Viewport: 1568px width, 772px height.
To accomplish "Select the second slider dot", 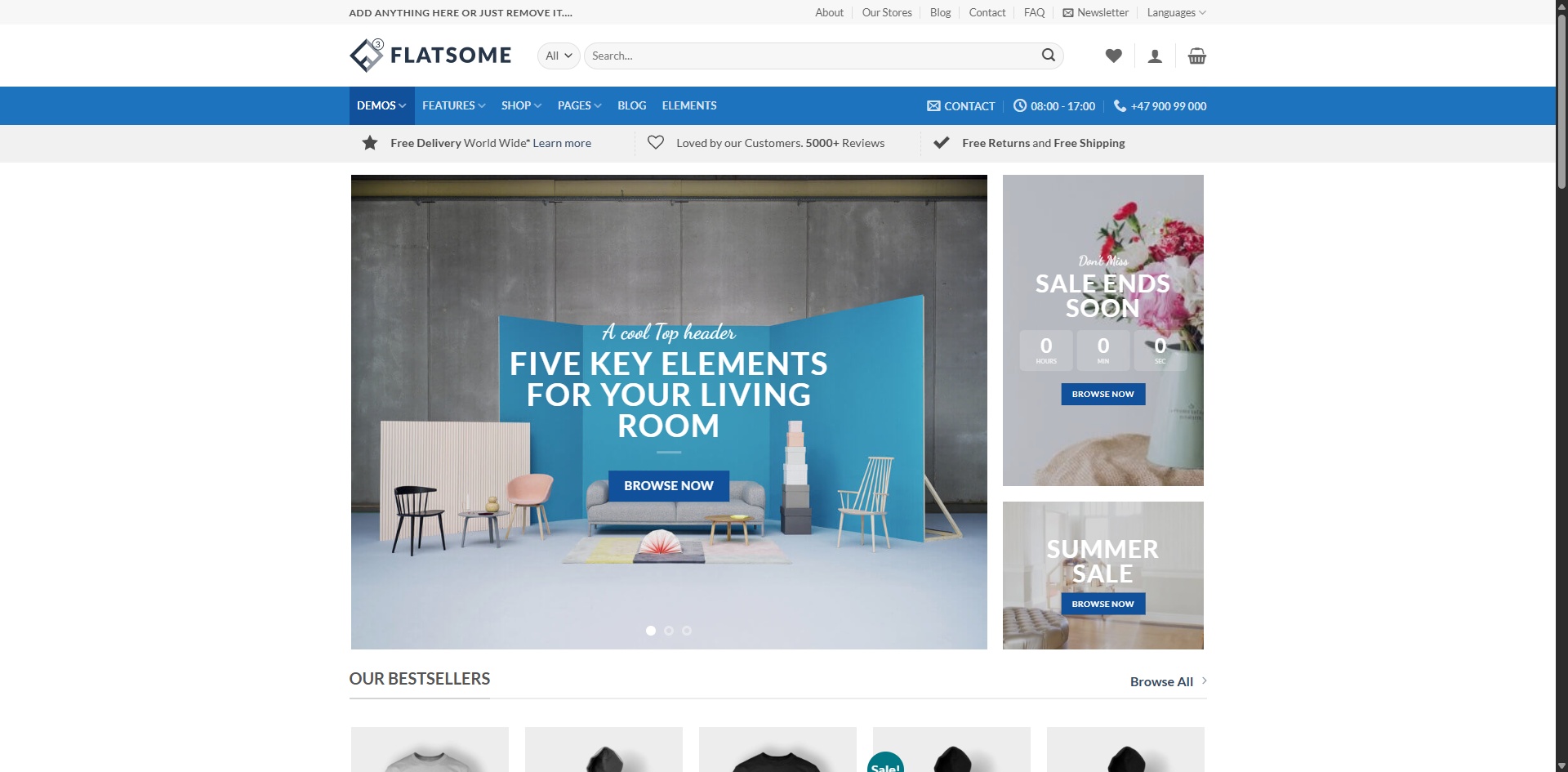I will pos(669,631).
